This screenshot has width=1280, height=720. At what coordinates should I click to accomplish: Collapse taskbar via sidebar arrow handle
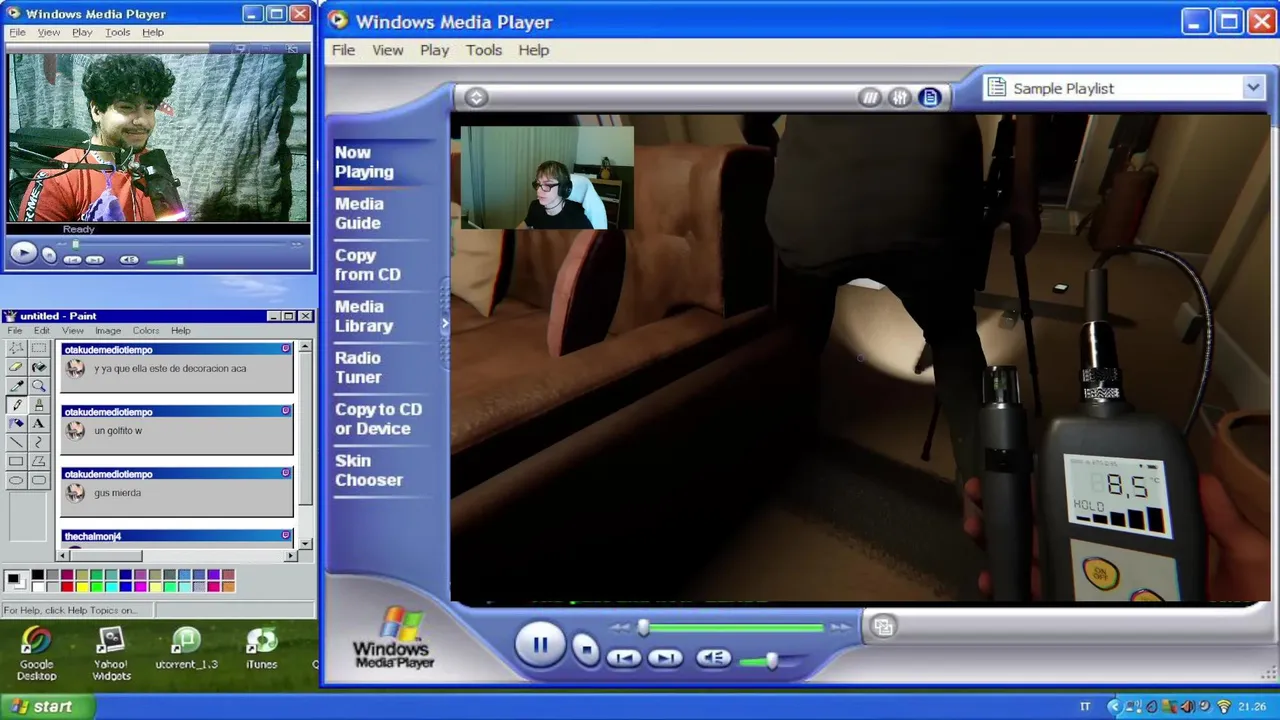tap(445, 324)
